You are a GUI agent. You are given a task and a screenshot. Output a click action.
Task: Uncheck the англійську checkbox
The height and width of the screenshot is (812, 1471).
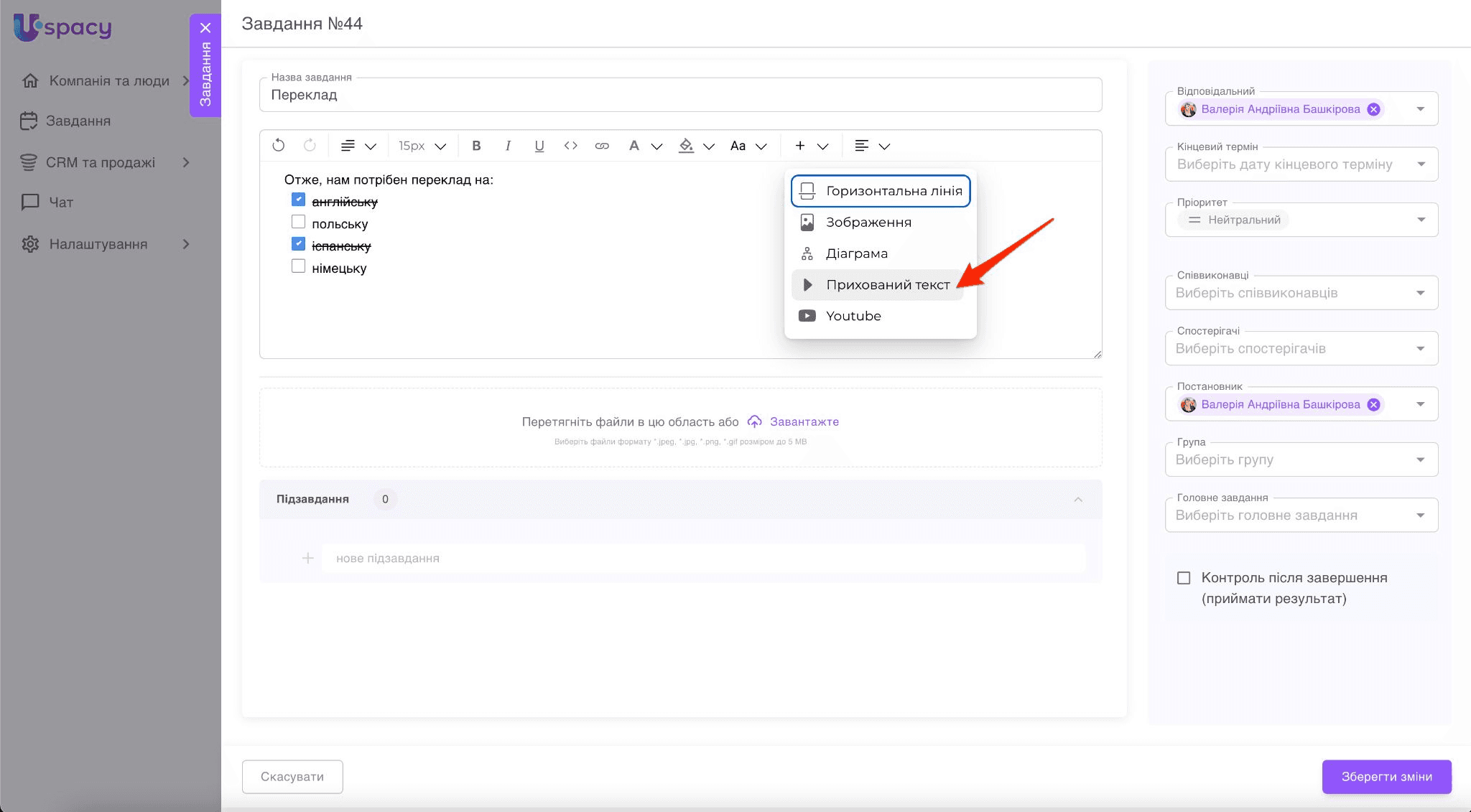point(299,200)
